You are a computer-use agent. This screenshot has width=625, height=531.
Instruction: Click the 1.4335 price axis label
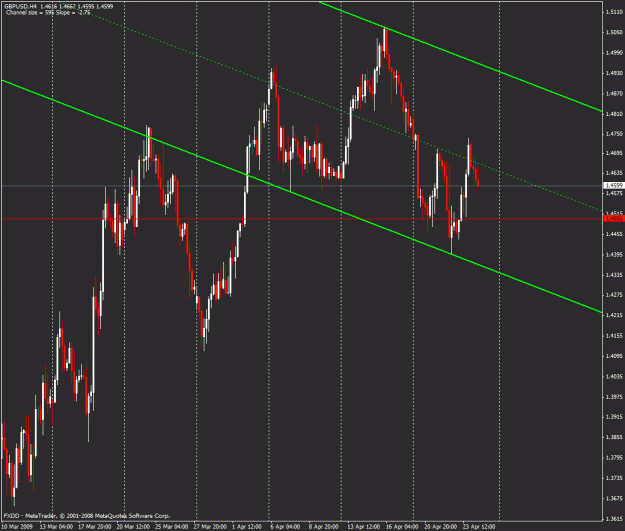[614, 275]
